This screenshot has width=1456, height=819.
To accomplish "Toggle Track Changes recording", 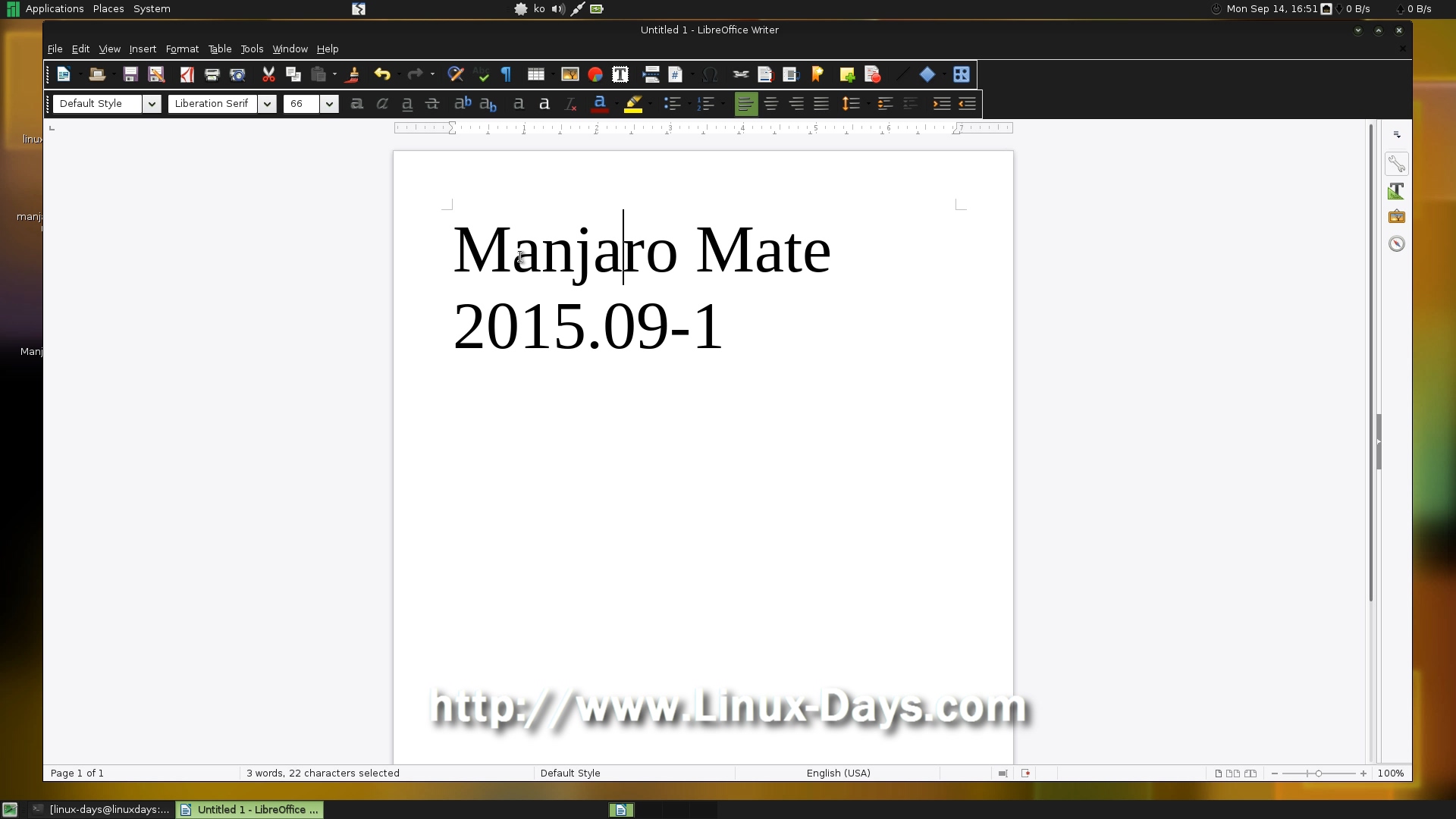I will [873, 74].
